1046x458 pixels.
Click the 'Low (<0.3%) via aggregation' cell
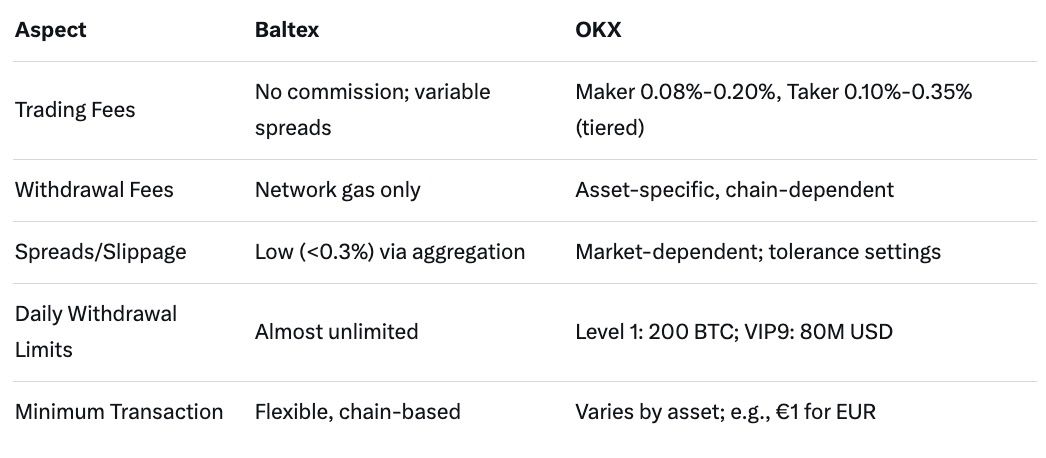click(390, 252)
